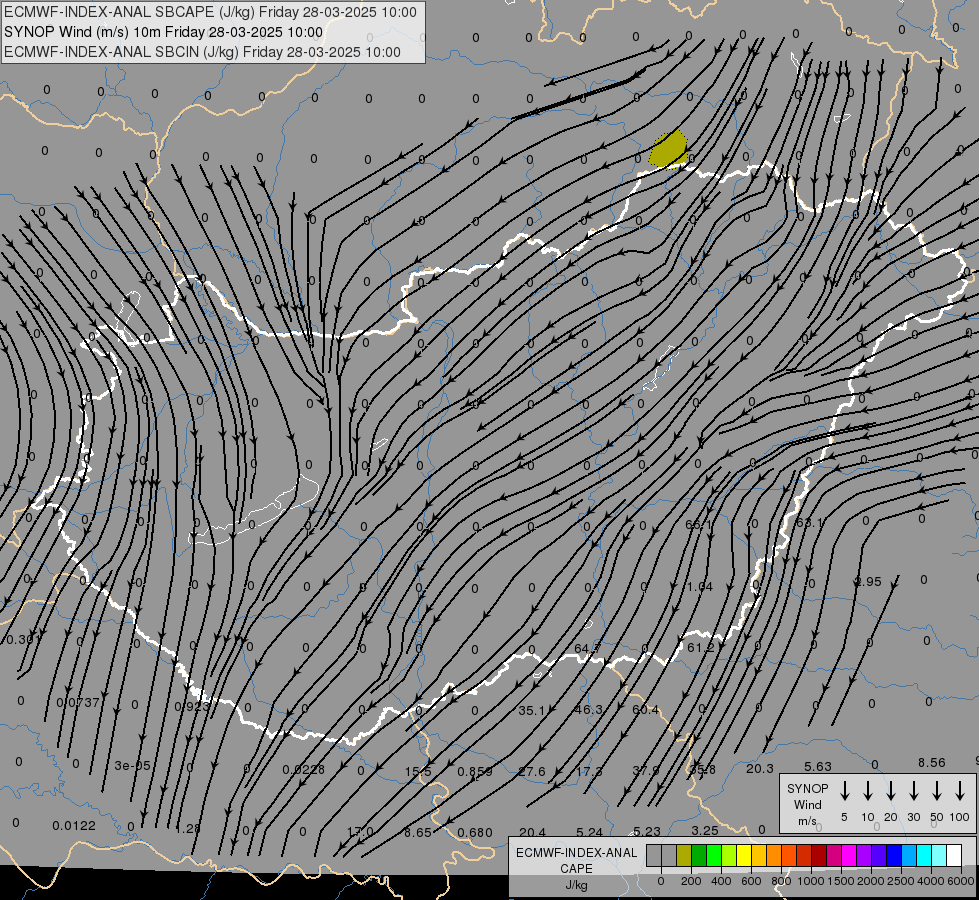The image size is (979, 900).
Task: Click the map value '5.23'
Action: [647, 831]
